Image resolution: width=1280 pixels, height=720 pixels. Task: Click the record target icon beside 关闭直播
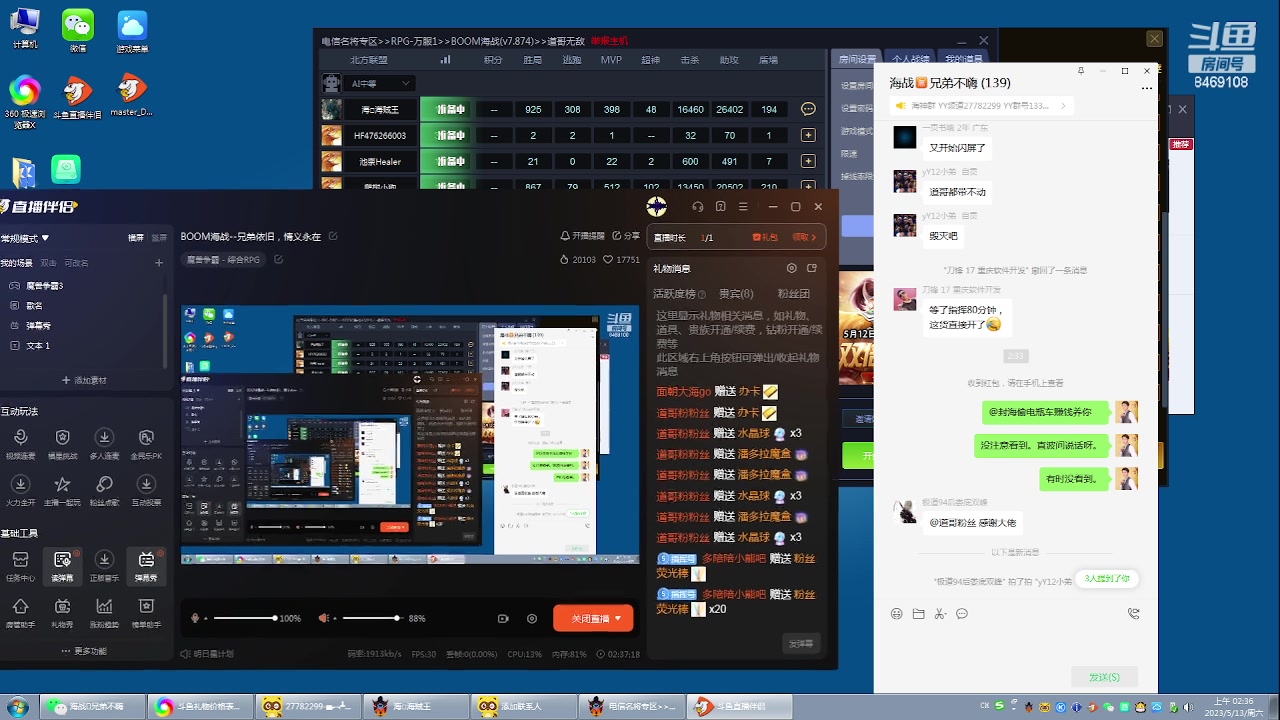(532, 619)
